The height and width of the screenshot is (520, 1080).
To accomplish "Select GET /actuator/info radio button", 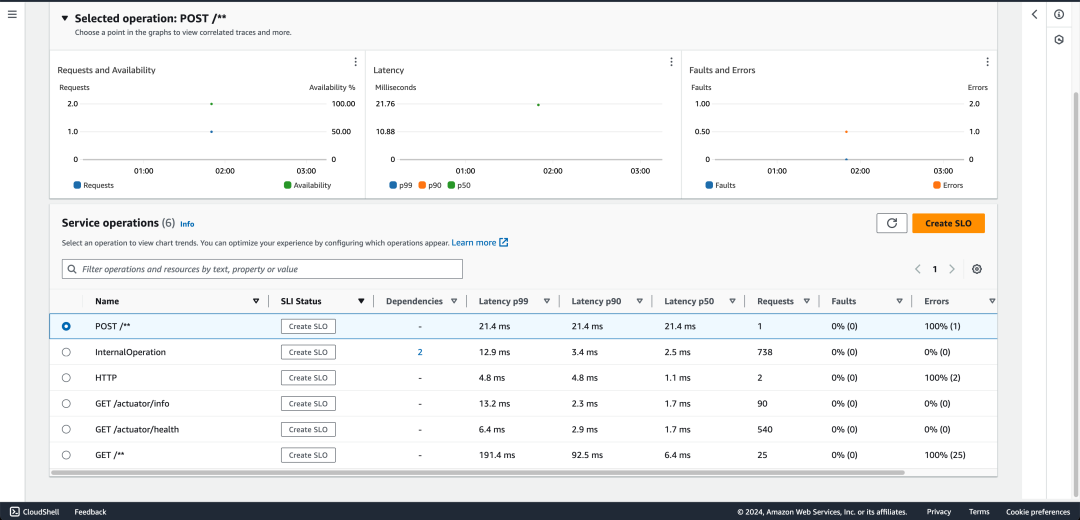I will [66, 404].
